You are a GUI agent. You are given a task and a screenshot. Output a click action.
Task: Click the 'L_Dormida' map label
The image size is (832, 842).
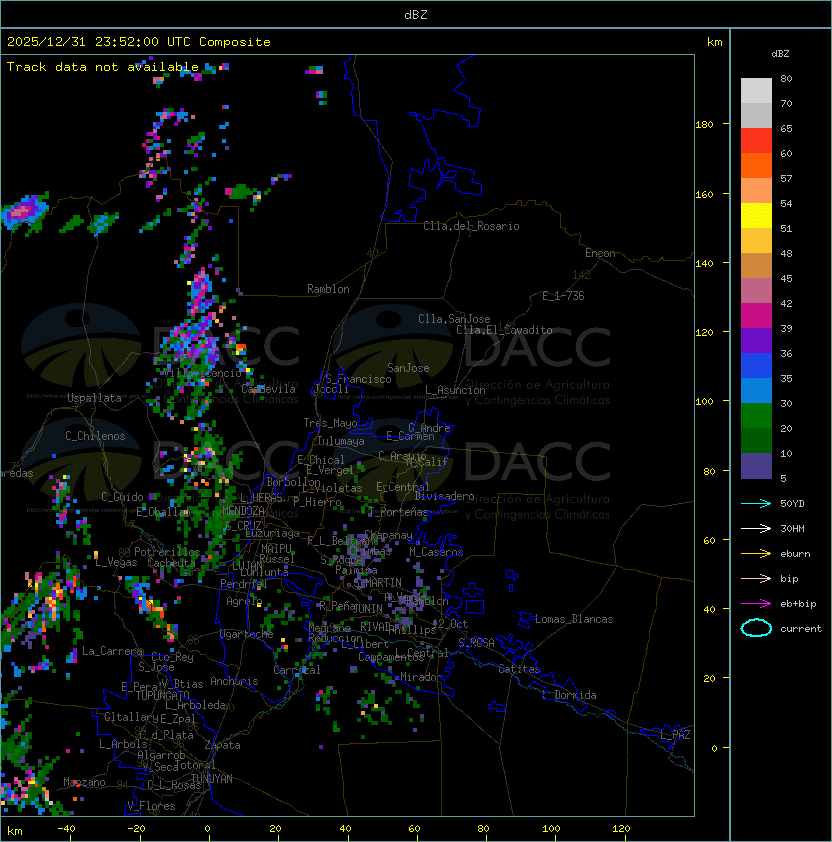click(x=569, y=695)
